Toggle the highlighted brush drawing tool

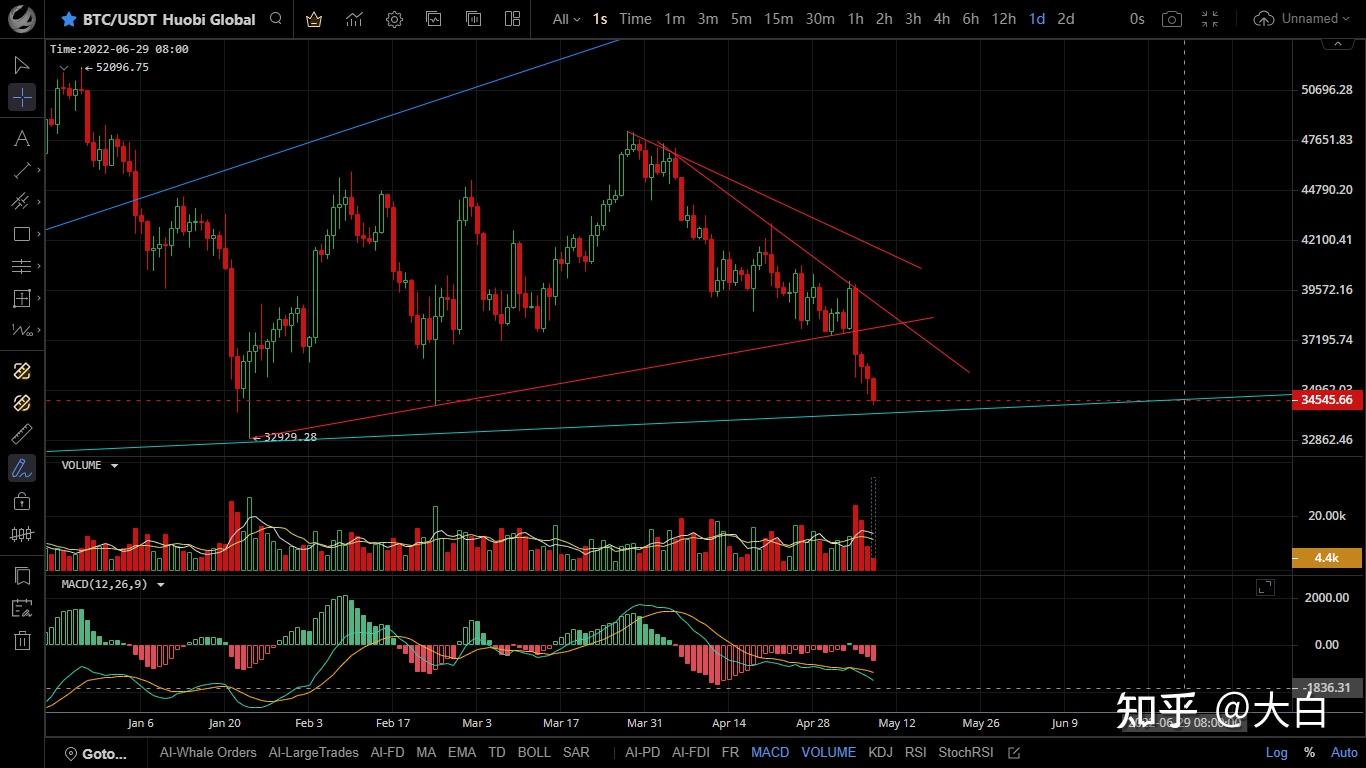tap(21, 467)
